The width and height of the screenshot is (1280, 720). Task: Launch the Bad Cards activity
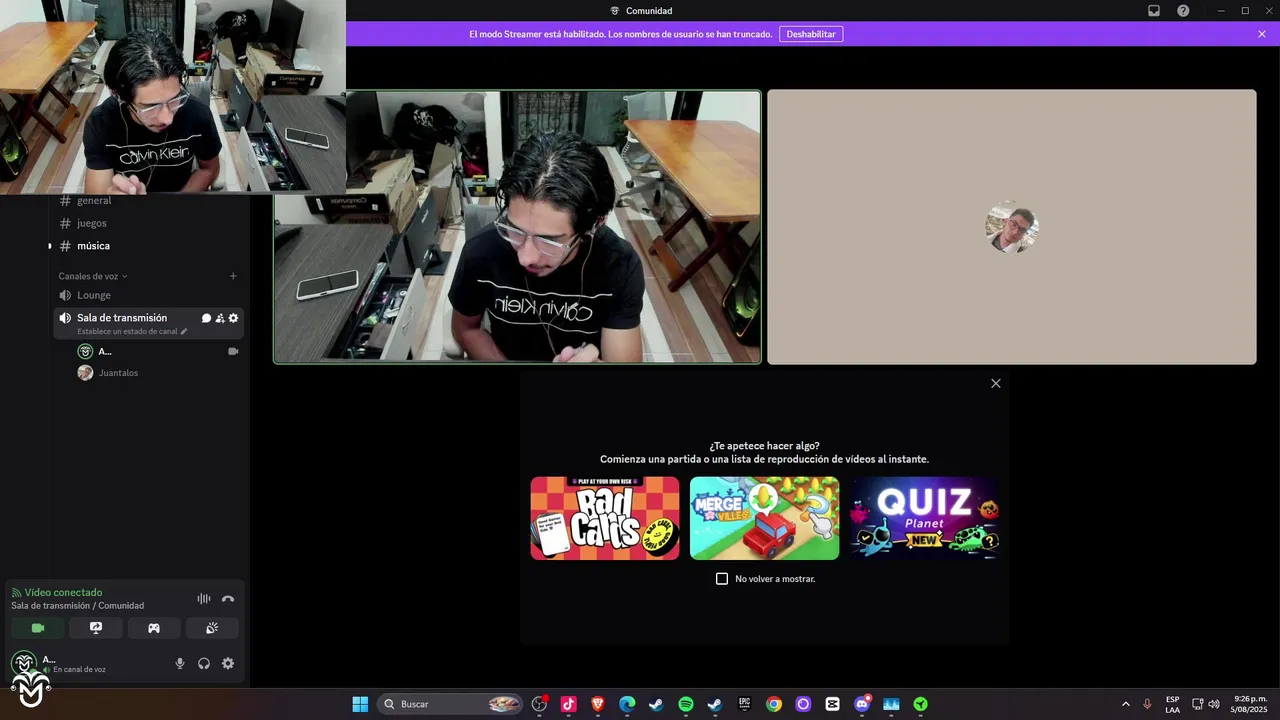tap(605, 518)
